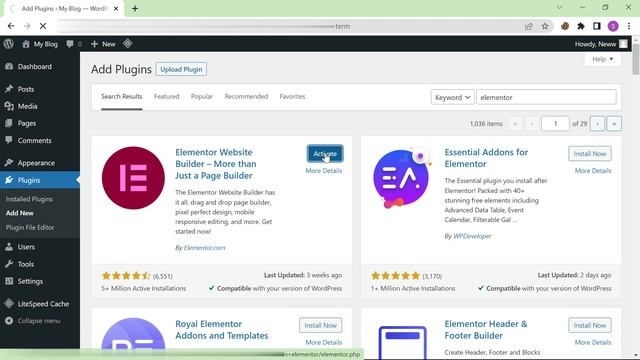This screenshot has height=360, width=640.
Task: Switch to Featured plugins tab
Action: pos(167,97)
